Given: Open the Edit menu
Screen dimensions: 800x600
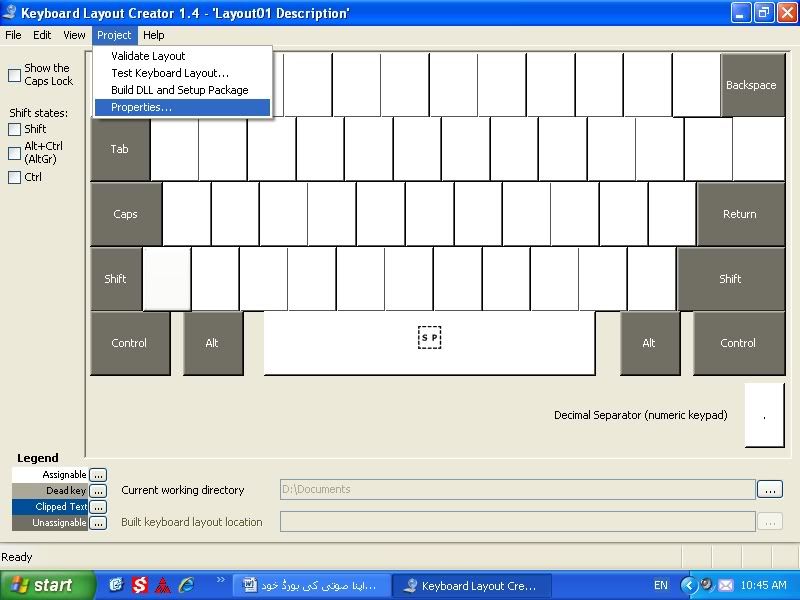Looking at the screenshot, I should point(42,35).
